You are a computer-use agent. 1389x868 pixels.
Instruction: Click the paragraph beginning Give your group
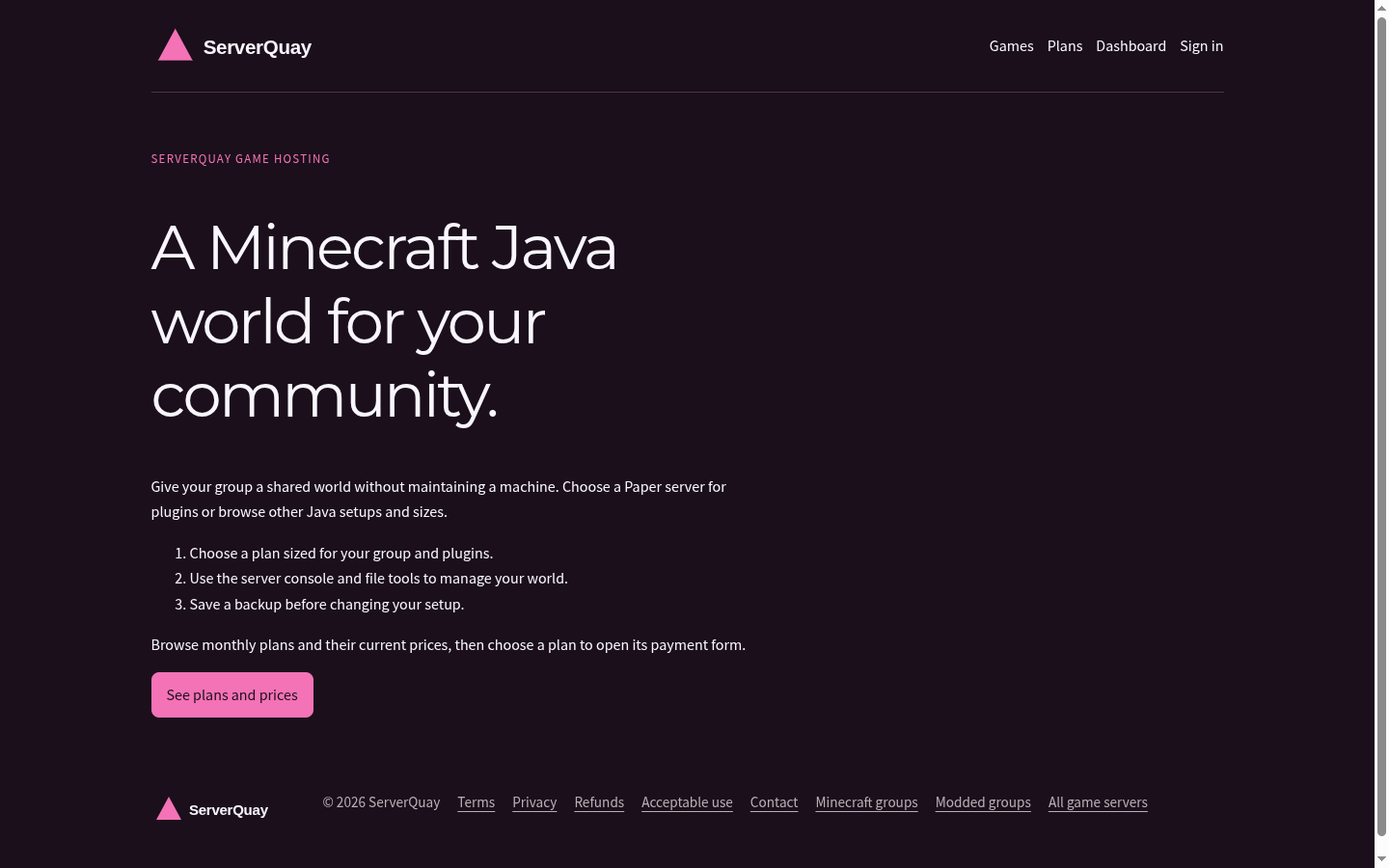click(439, 500)
